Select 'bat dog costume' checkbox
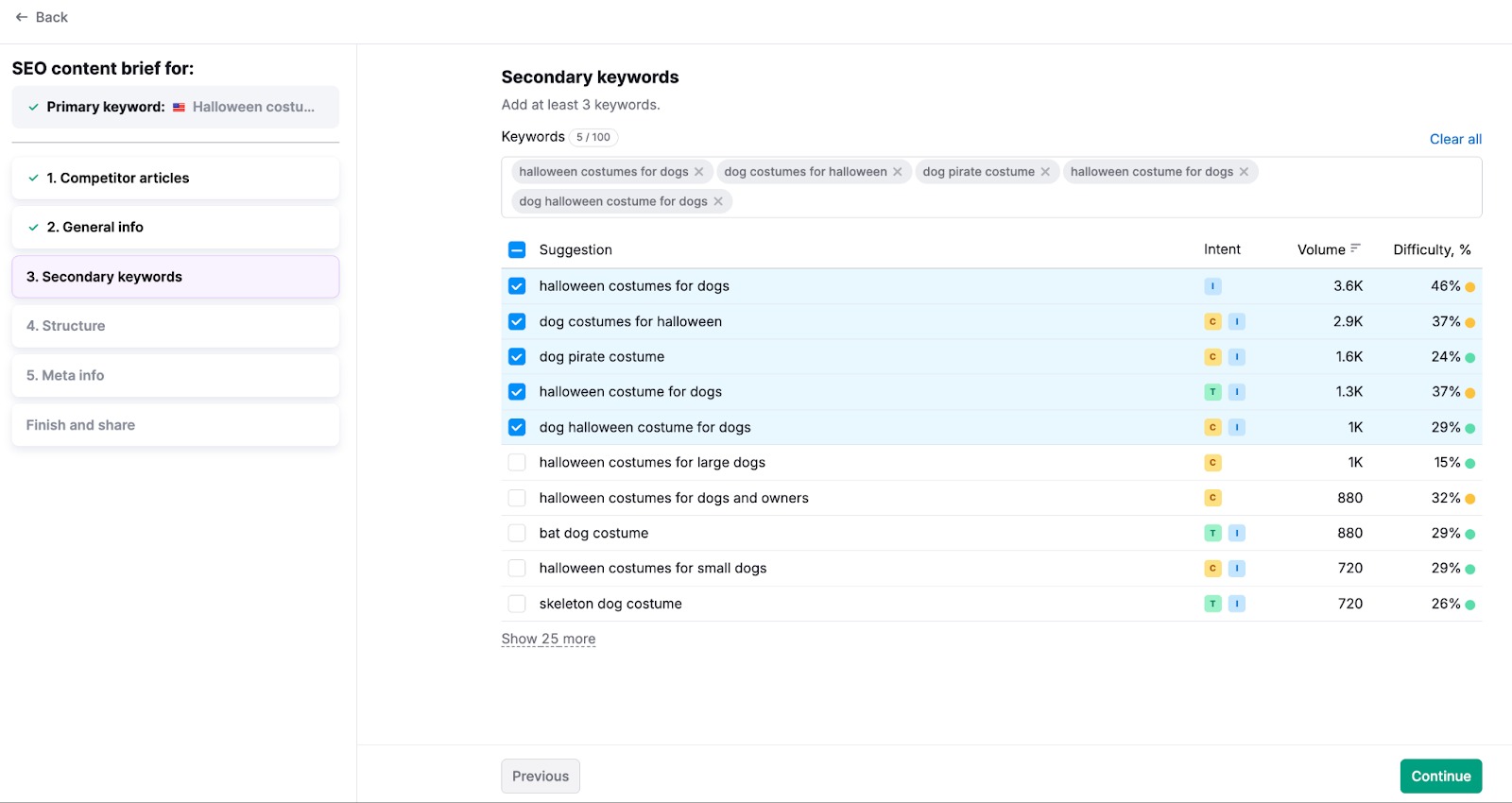Screen dimensions: 1512x803 [x=517, y=534]
